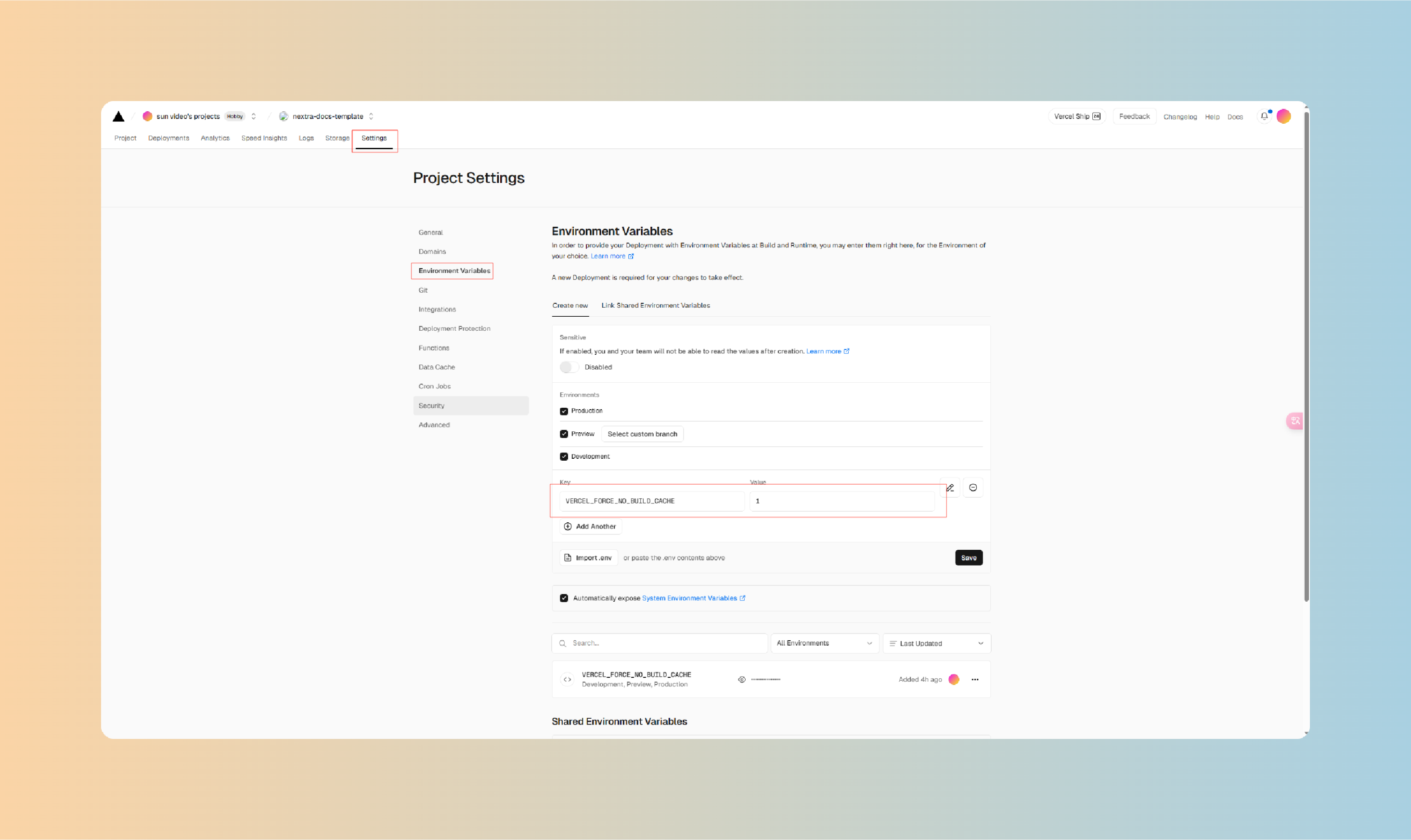This screenshot has width=1411, height=840.
Task: Click the Import .env button
Action: (588, 558)
